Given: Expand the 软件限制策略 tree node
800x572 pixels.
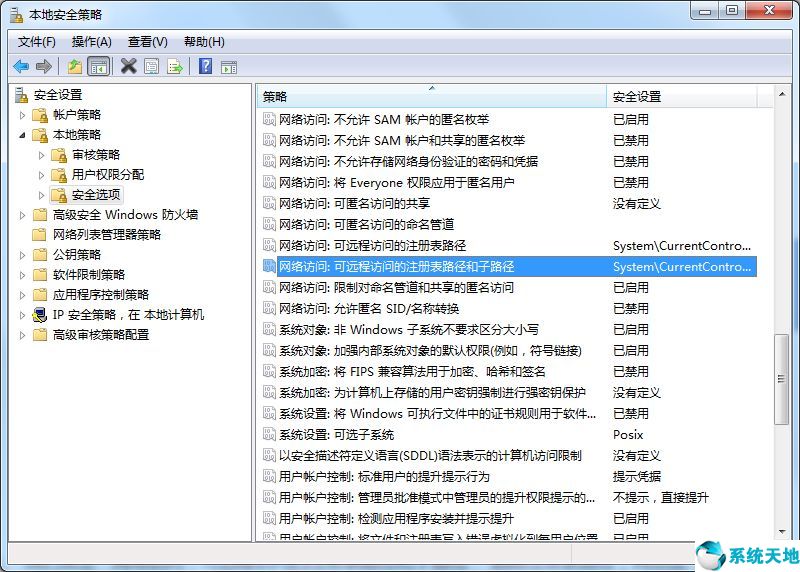Looking at the screenshot, I should 22,275.
